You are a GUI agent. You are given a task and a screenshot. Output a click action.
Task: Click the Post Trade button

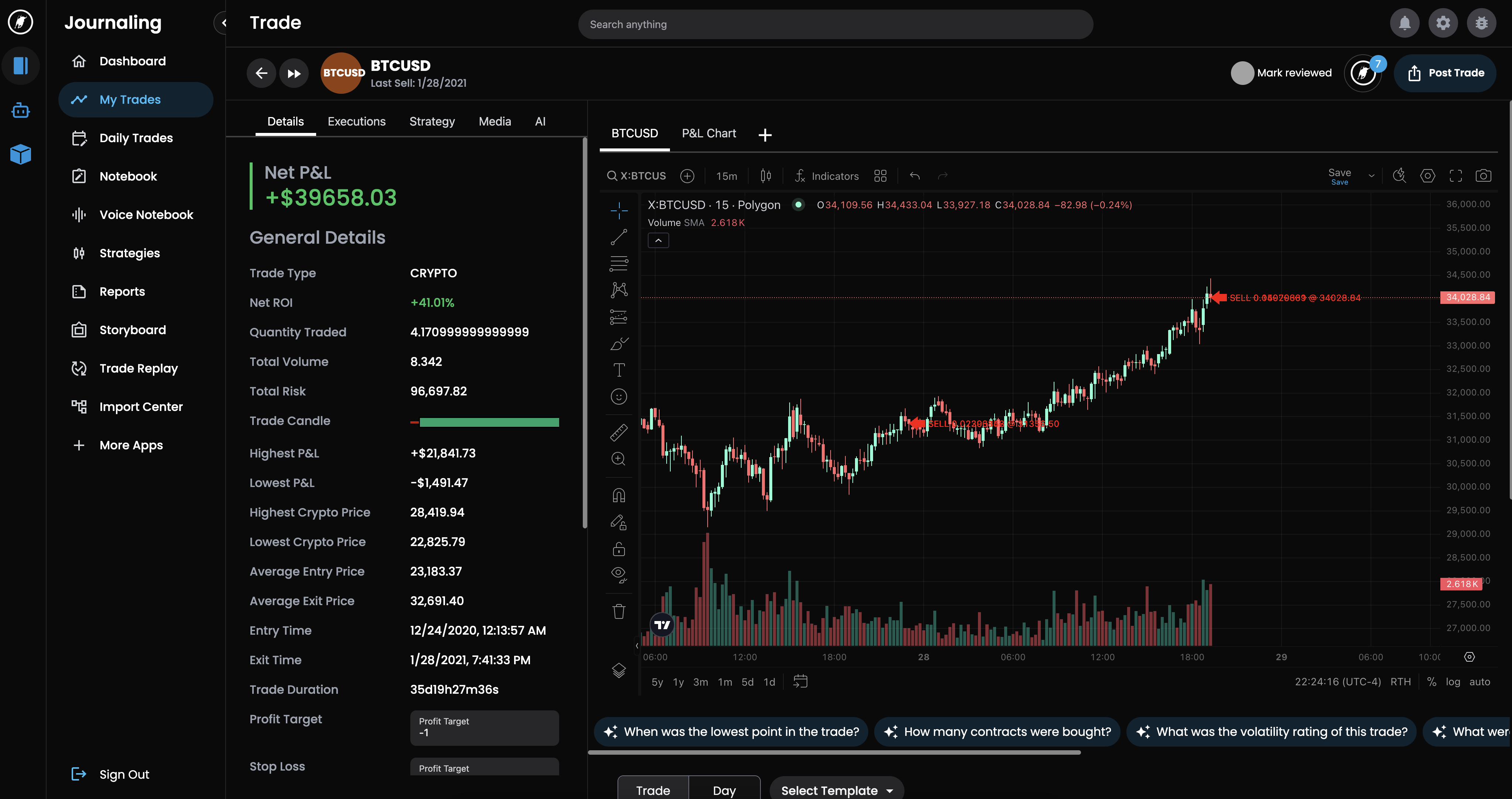click(x=1446, y=73)
